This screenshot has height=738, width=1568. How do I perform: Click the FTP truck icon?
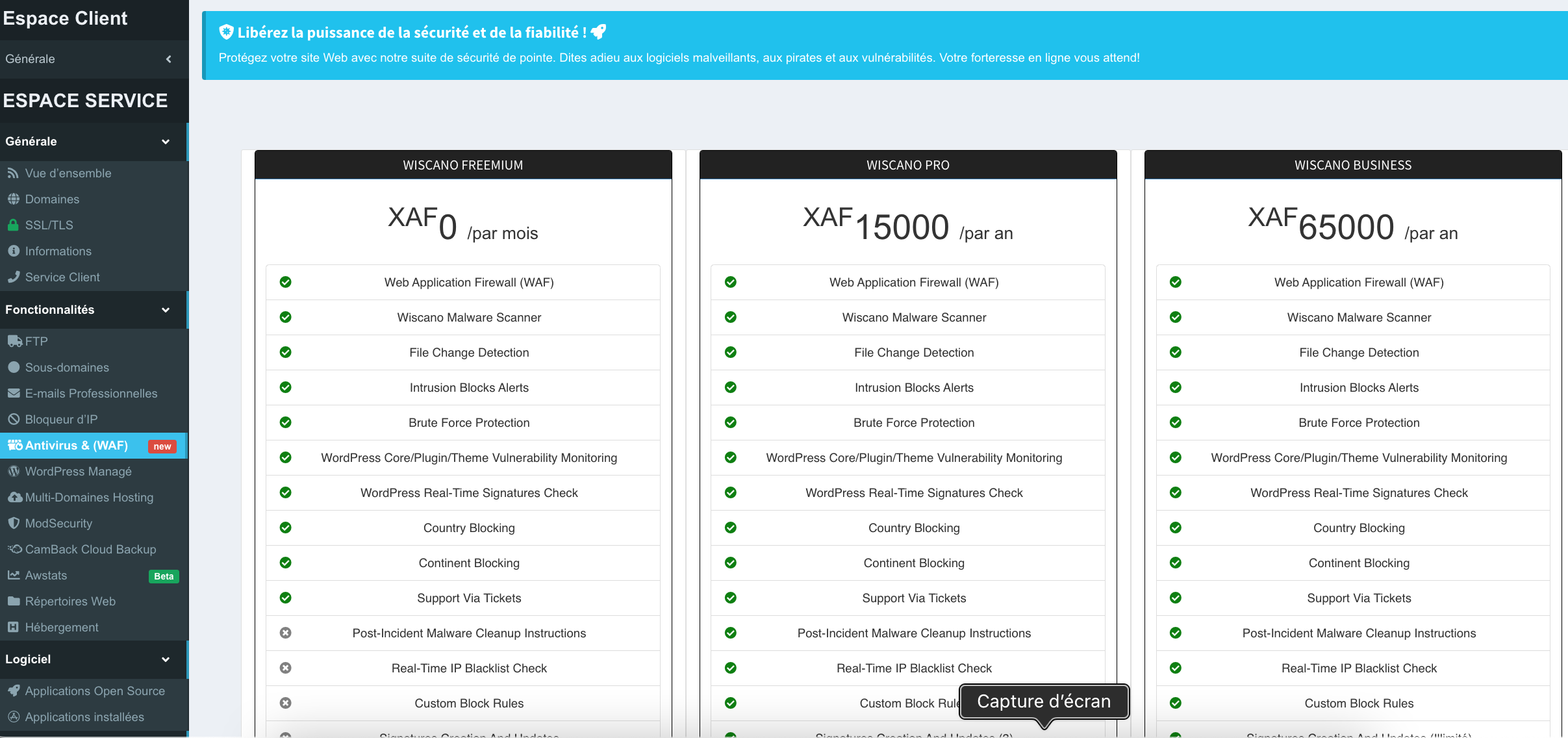pos(14,342)
